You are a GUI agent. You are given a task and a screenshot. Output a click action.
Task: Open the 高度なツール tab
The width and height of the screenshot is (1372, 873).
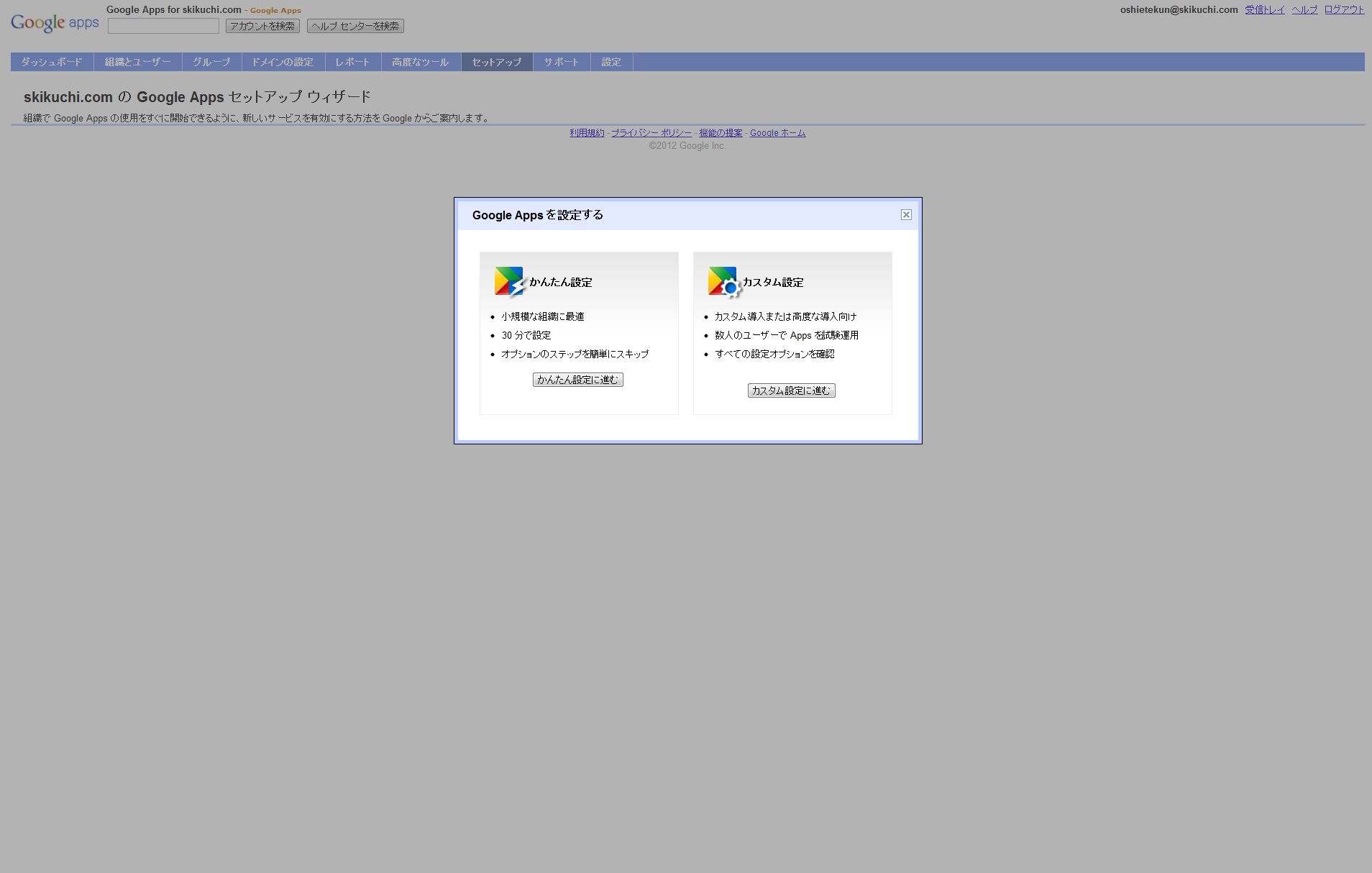point(421,62)
